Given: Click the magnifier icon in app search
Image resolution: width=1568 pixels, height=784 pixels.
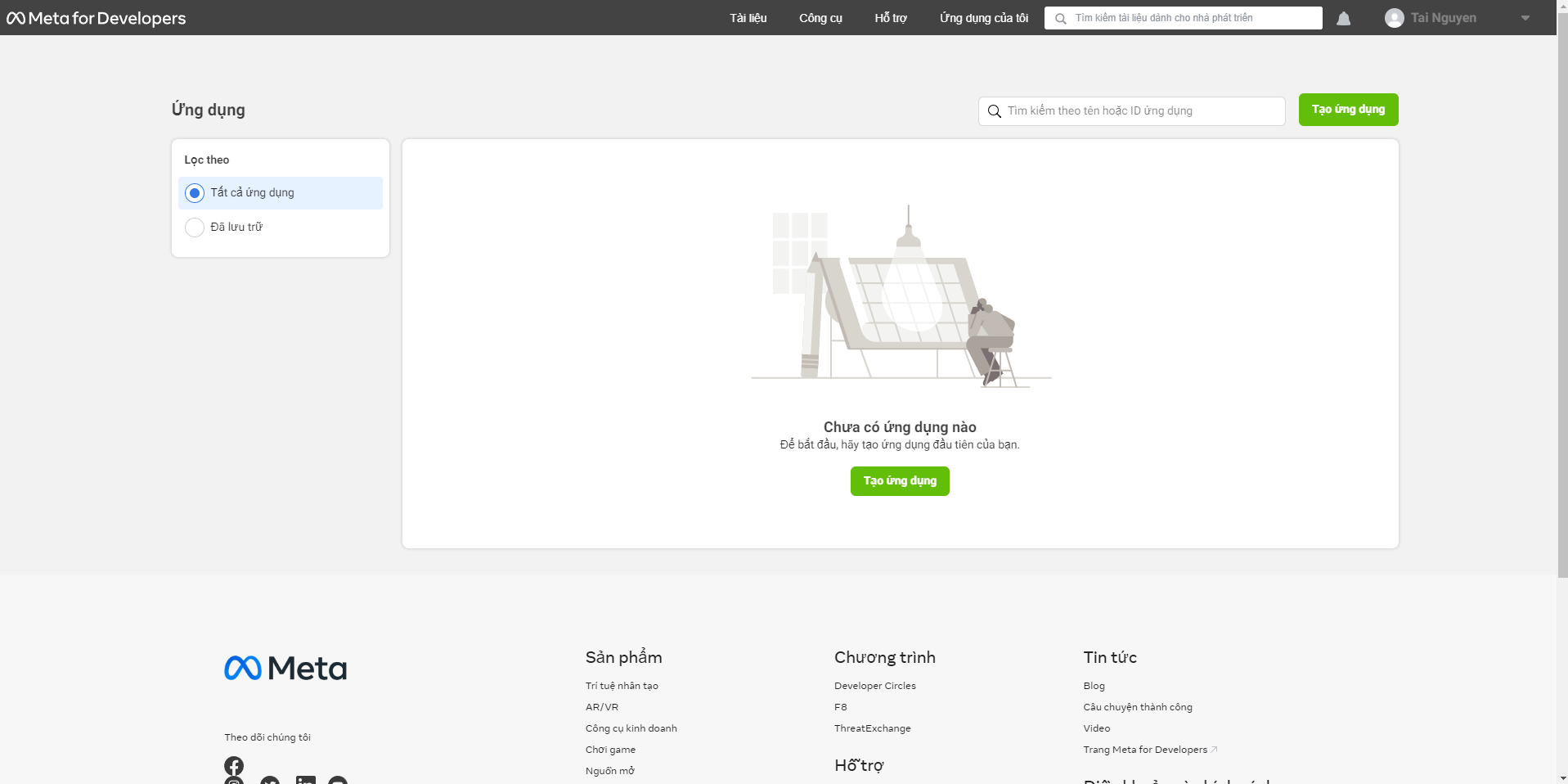Looking at the screenshot, I should pos(994,111).
